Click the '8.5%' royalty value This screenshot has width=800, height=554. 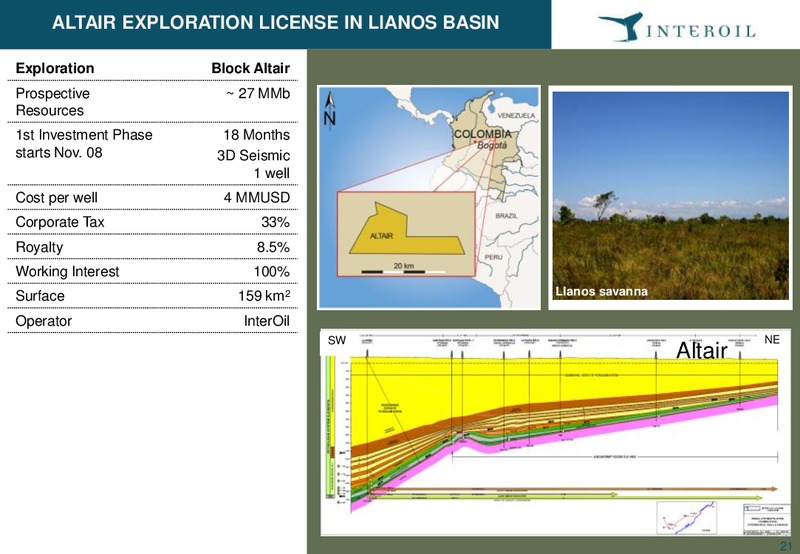pyautogui.click(x=273, y=247)
